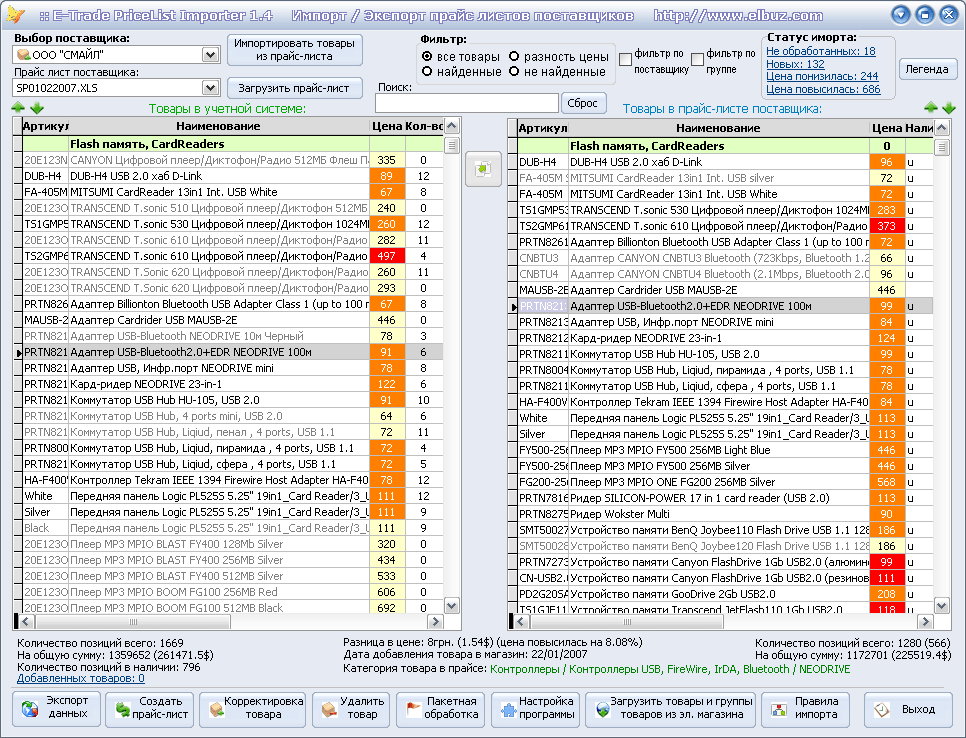Enable the 'фильтр по поставщику' checkbox
This screenshot has width=966, height=738.
(x=626, y=60)
